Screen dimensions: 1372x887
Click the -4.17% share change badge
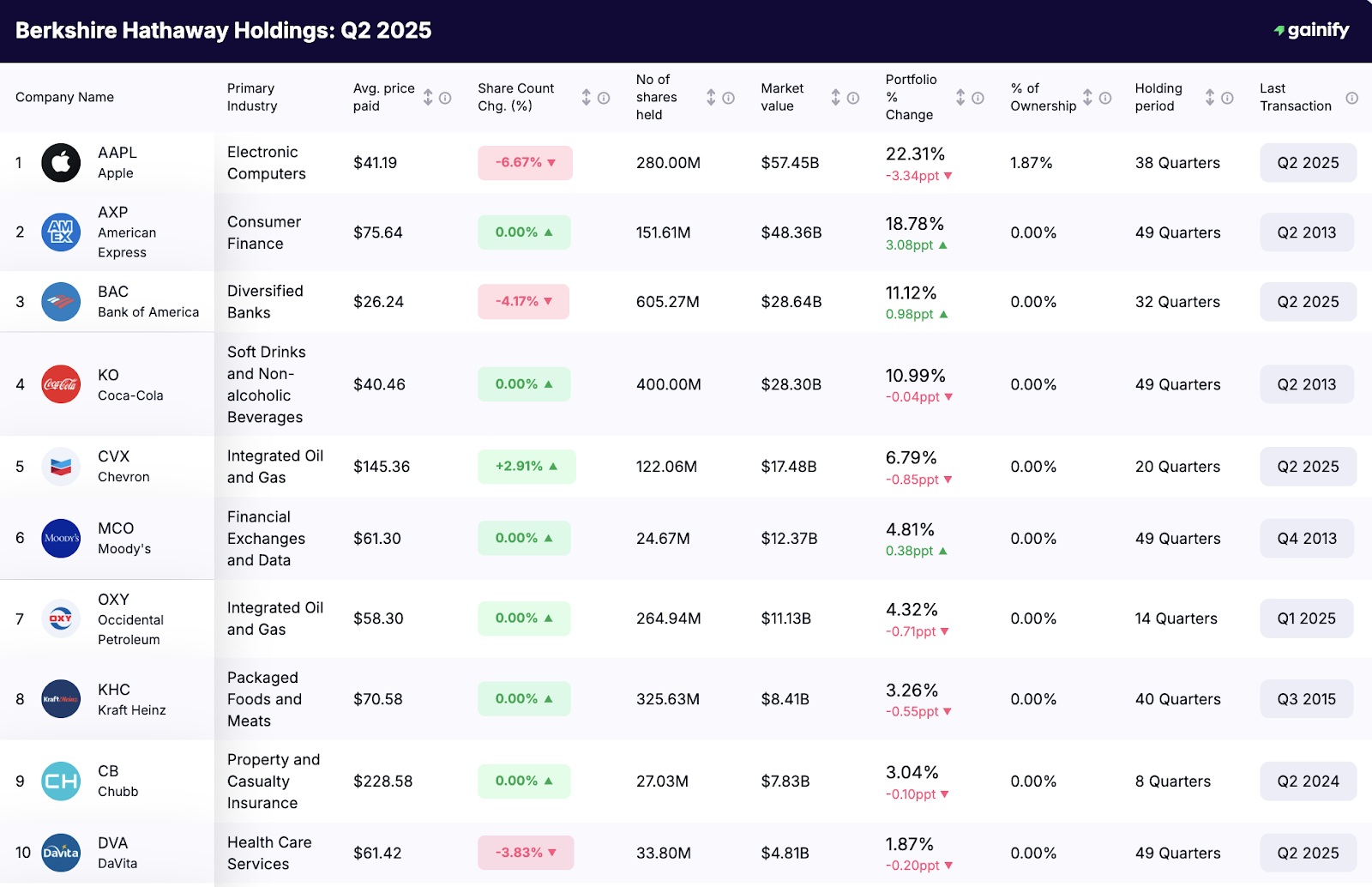pos(523,302)
